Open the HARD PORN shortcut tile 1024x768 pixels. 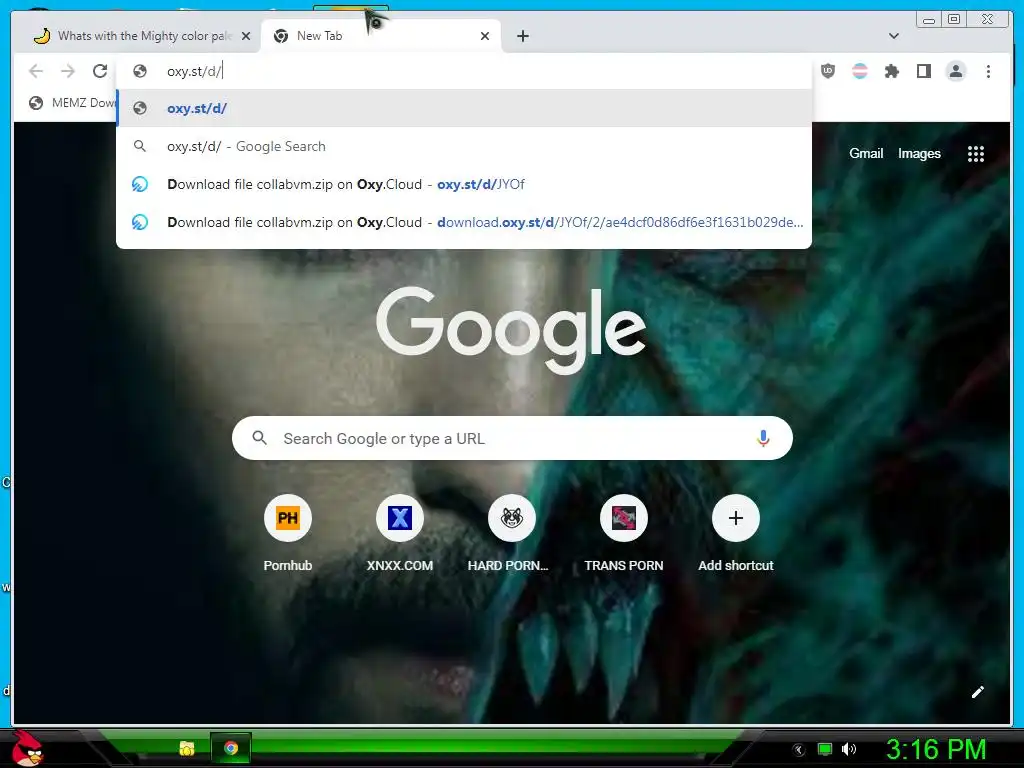point(511,534)
